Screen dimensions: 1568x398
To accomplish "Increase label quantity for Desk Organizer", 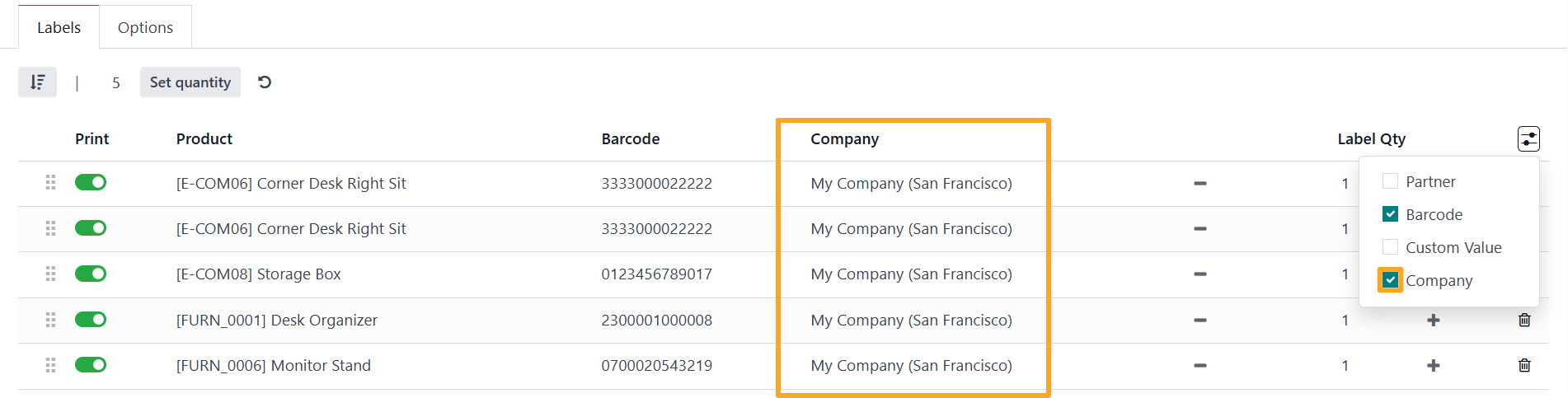I will 1434,320.
